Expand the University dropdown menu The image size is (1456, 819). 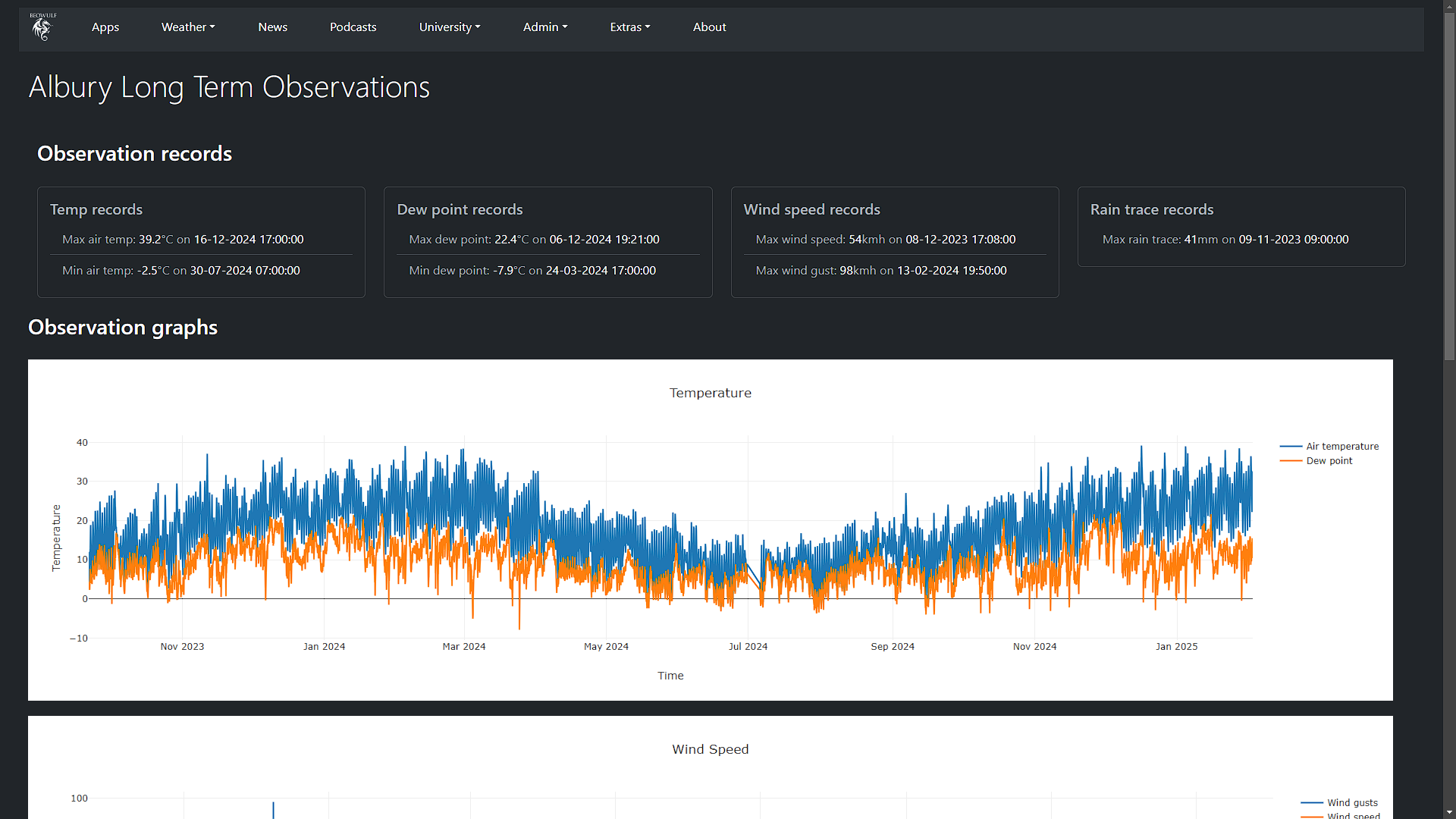pos(450,27)
